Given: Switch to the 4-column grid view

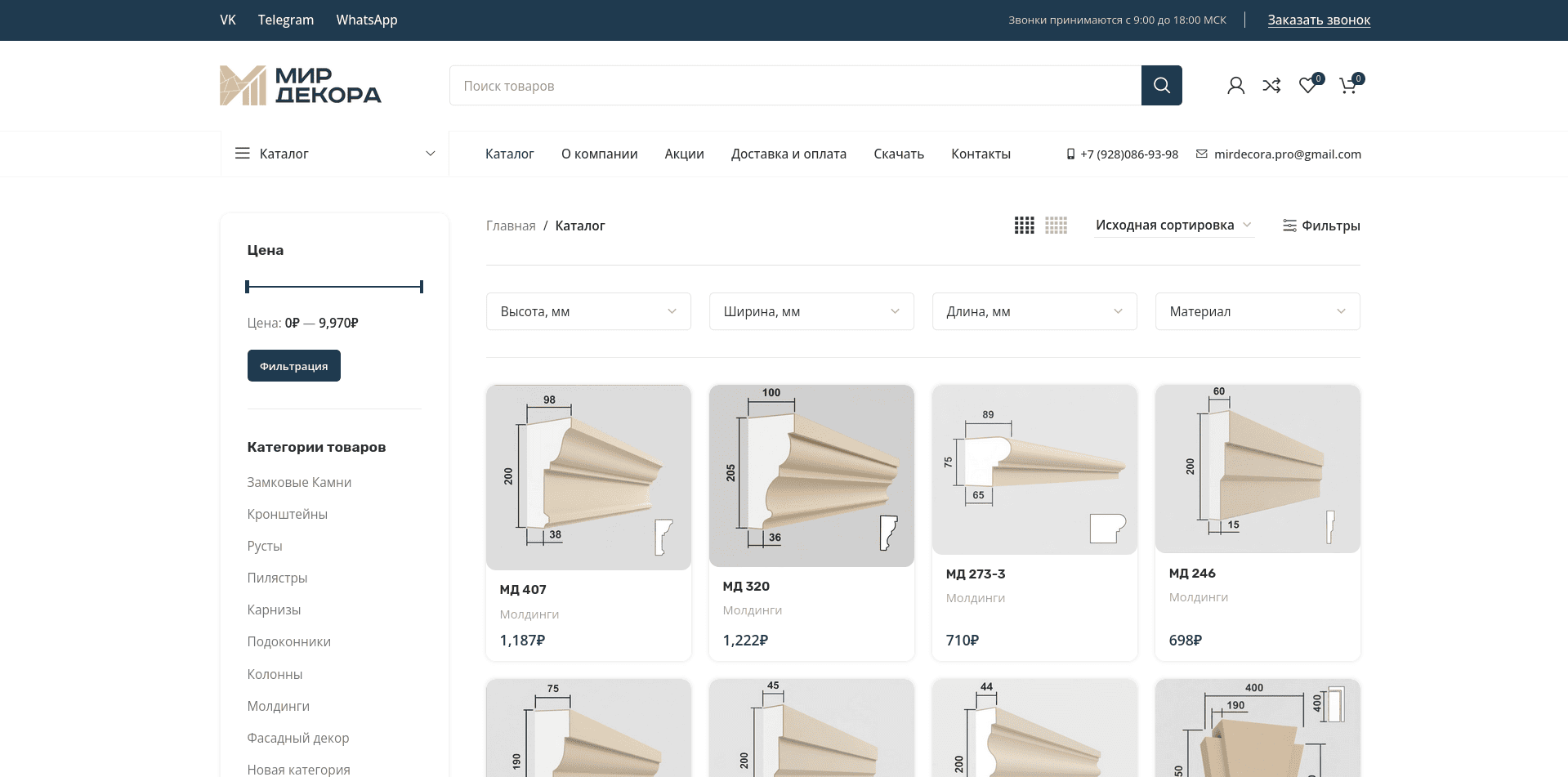Looking at the screenshot, I should point(1024,226).
